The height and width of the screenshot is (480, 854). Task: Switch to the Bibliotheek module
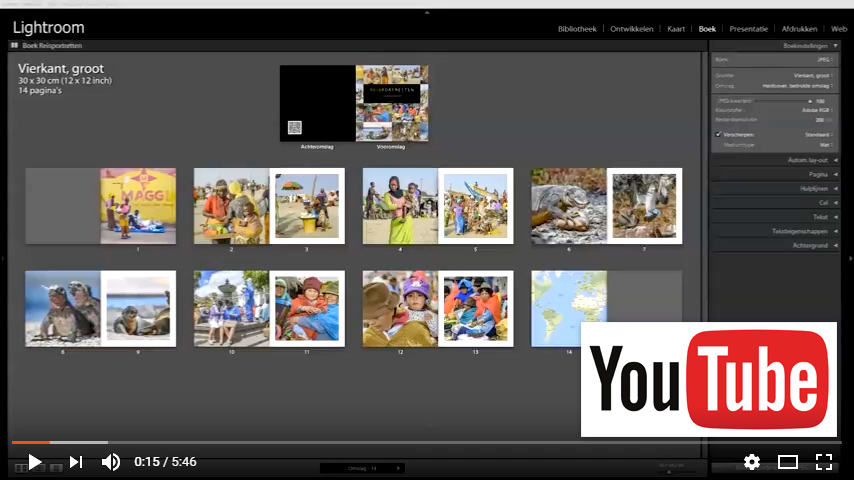point(577,29)
